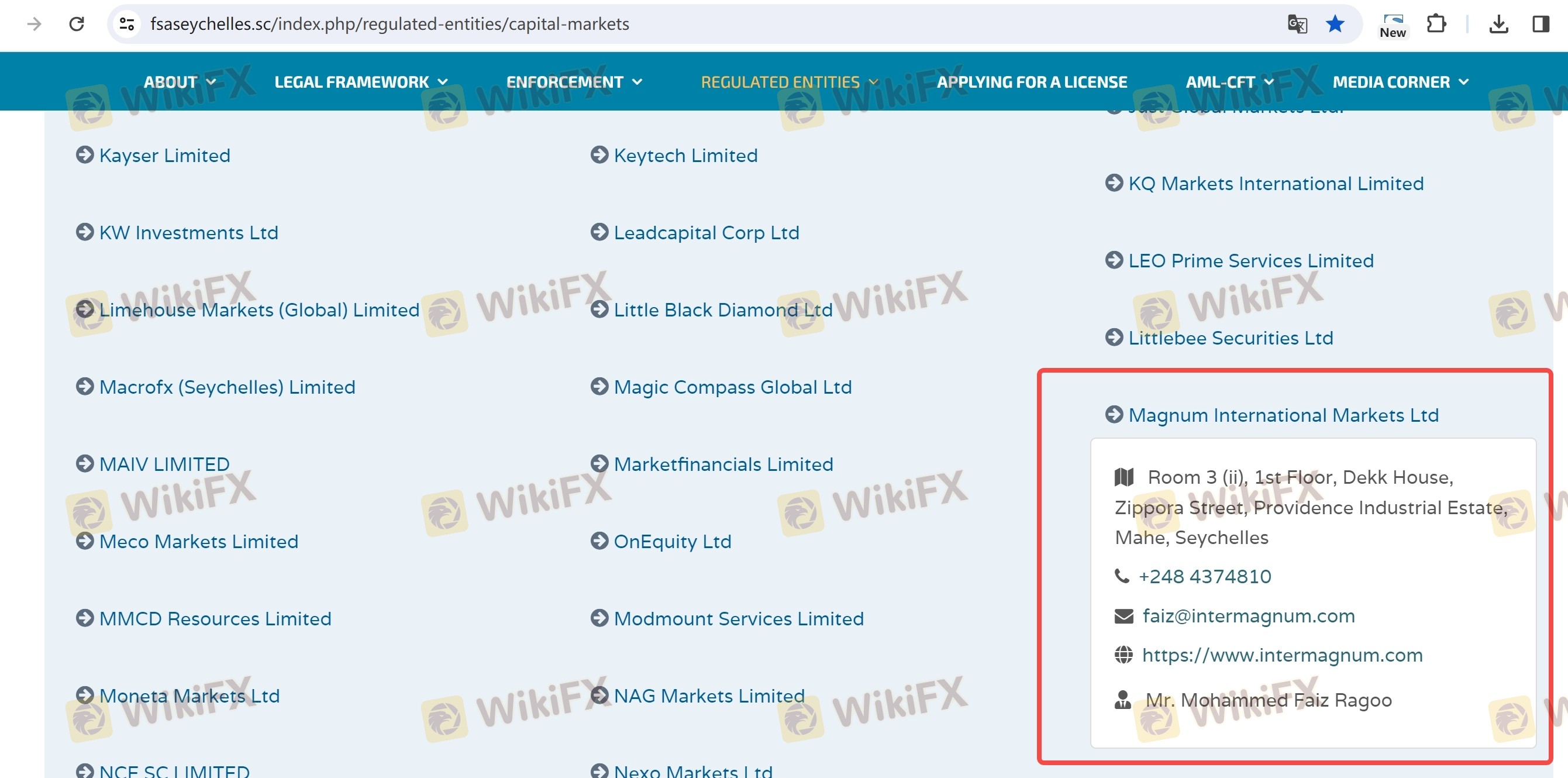Click the translate page icon
Image resolution: width=1568 pixels, height=778 pixels.
[x=1297, y=24]
